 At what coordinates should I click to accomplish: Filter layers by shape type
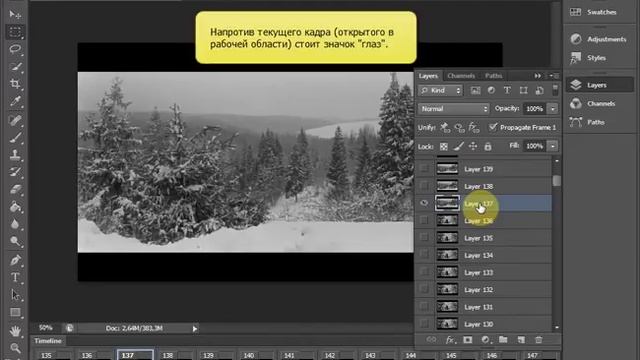523,91
